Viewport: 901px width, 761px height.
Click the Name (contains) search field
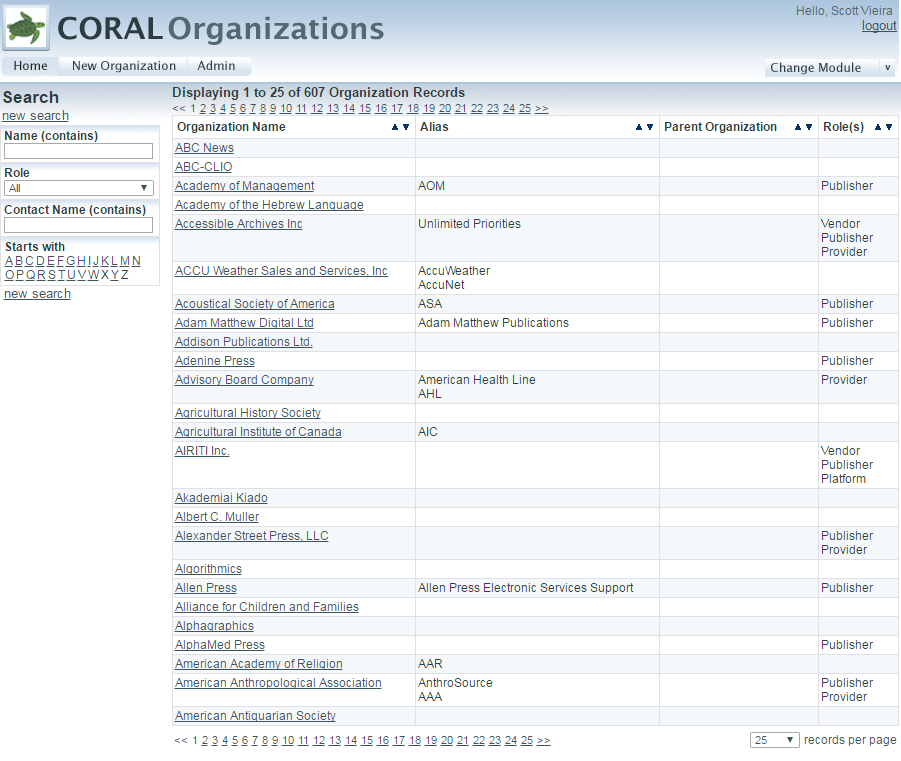tap(79, 151)
